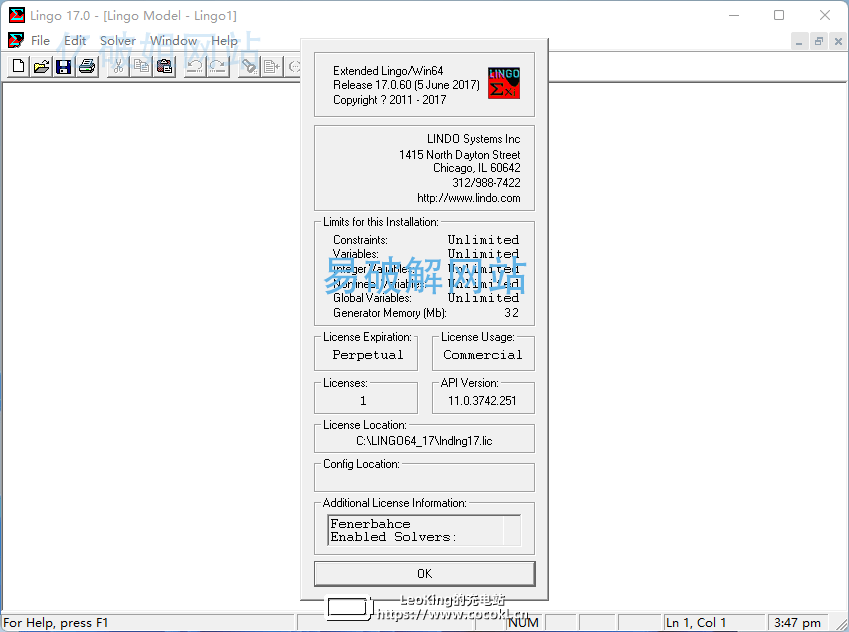Viewport: 849px width, 632px height.
Task: Click the Go To Line icon
Action: pos(272,67)
